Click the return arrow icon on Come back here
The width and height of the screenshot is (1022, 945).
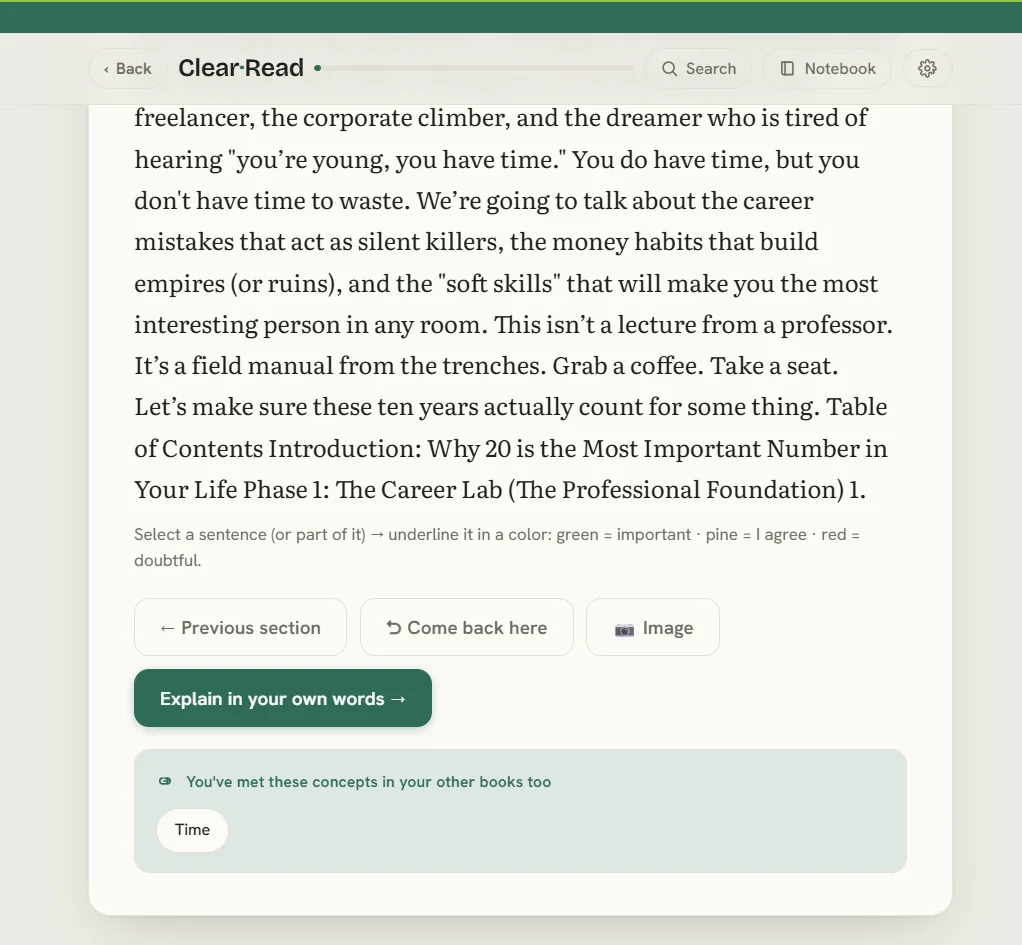(x=393, y=628)
